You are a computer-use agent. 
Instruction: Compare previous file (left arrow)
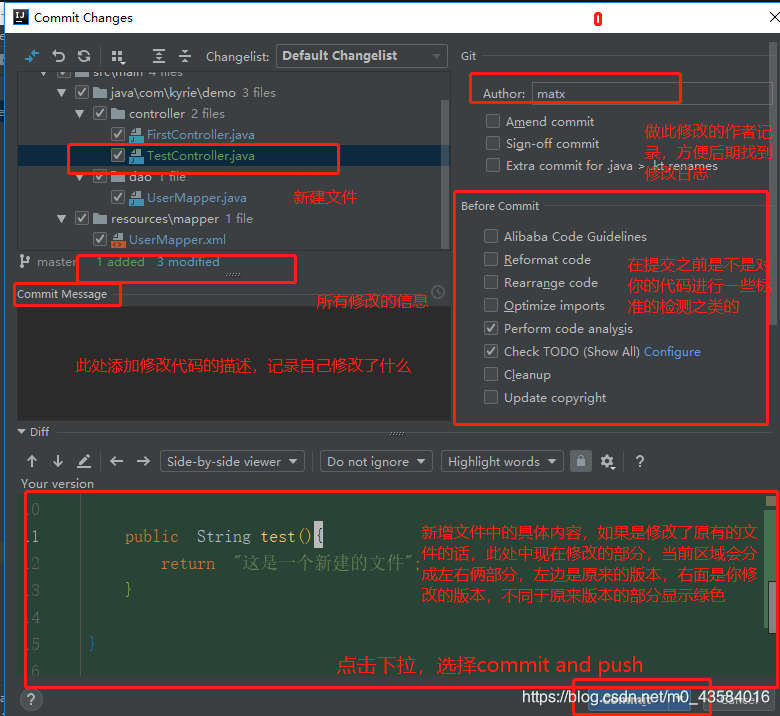coord(116,461)
